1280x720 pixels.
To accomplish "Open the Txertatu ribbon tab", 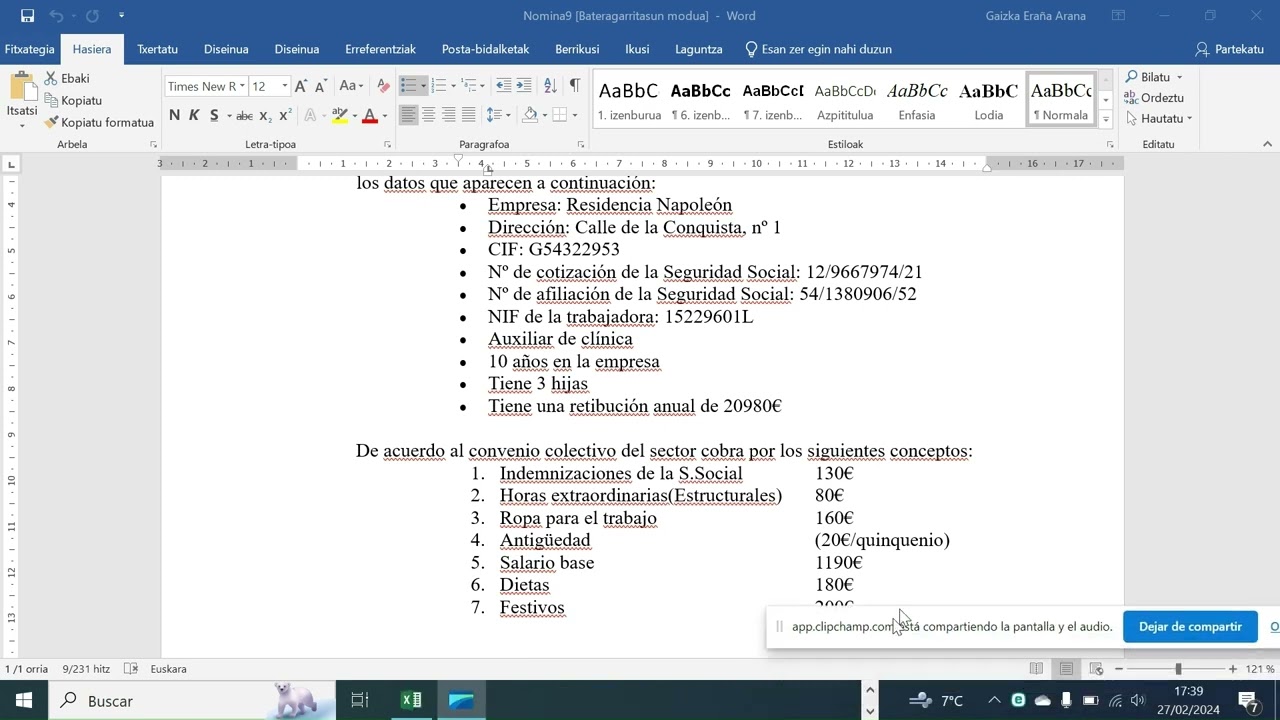I will click(x=157, y=49).
